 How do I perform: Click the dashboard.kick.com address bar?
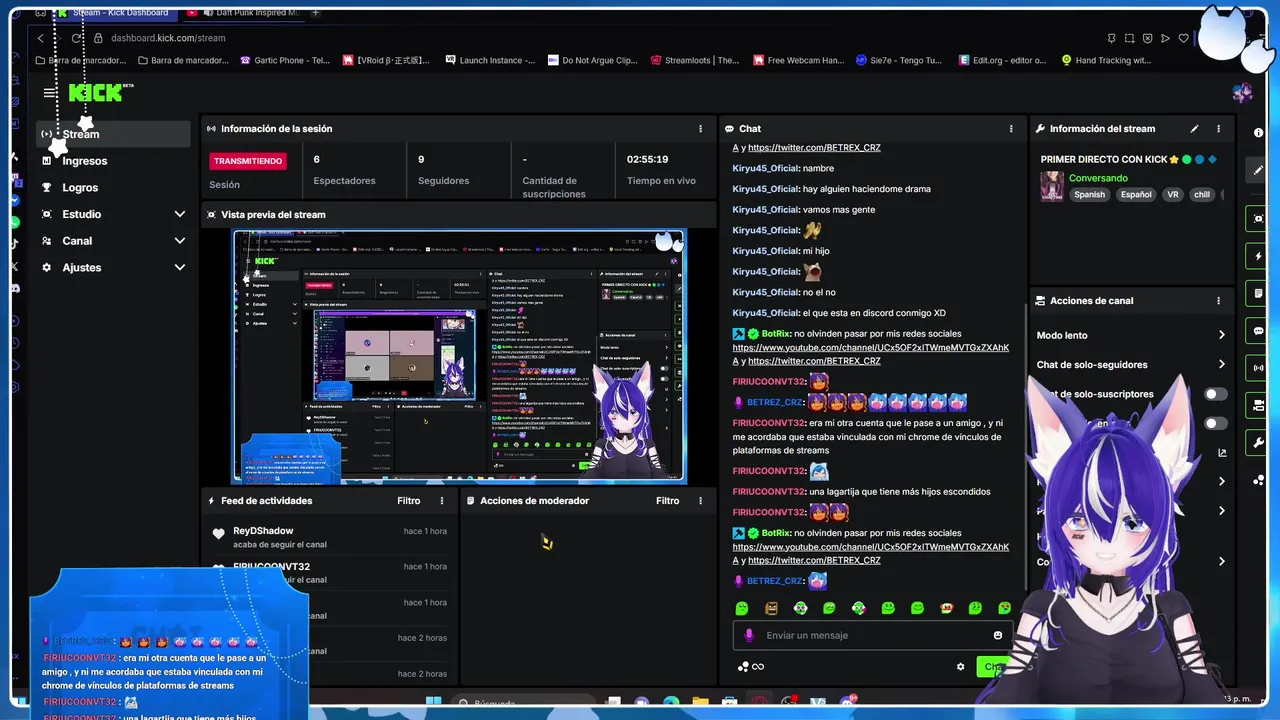[x=168, y=38]
